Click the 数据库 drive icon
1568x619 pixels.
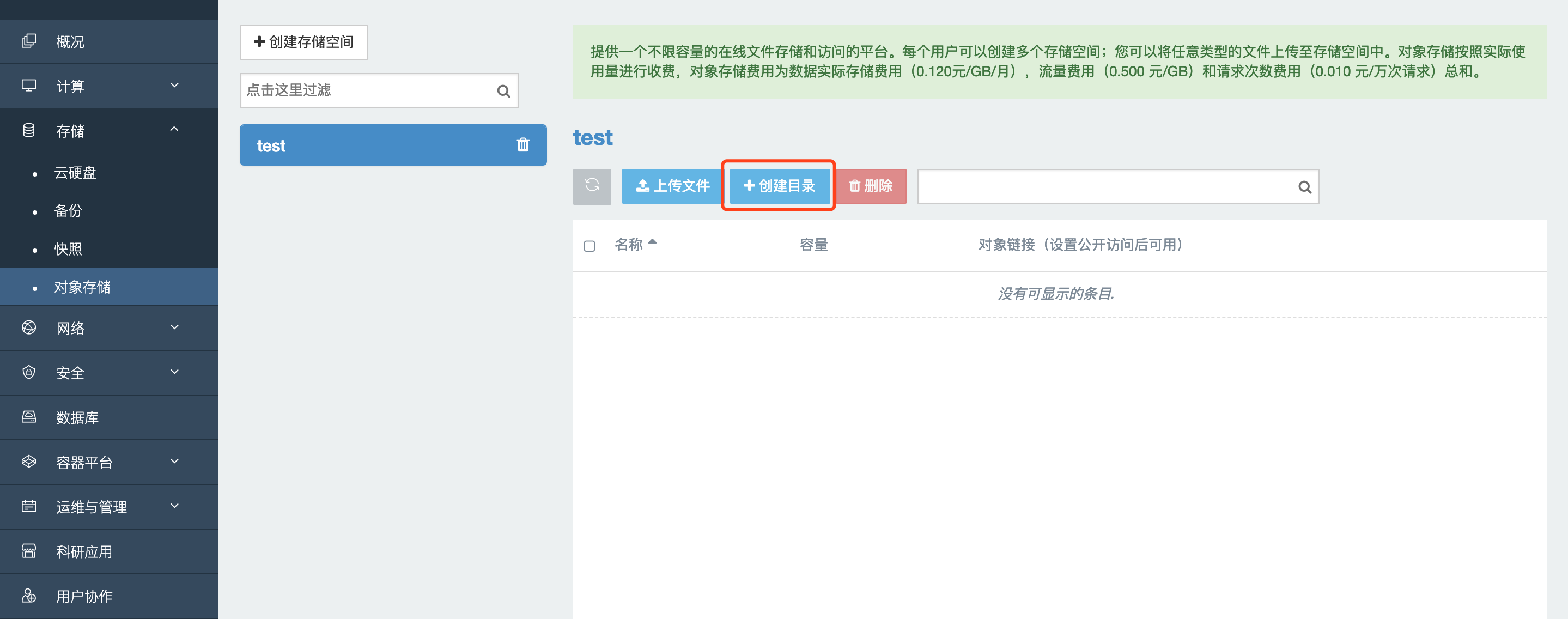[29, 417]
